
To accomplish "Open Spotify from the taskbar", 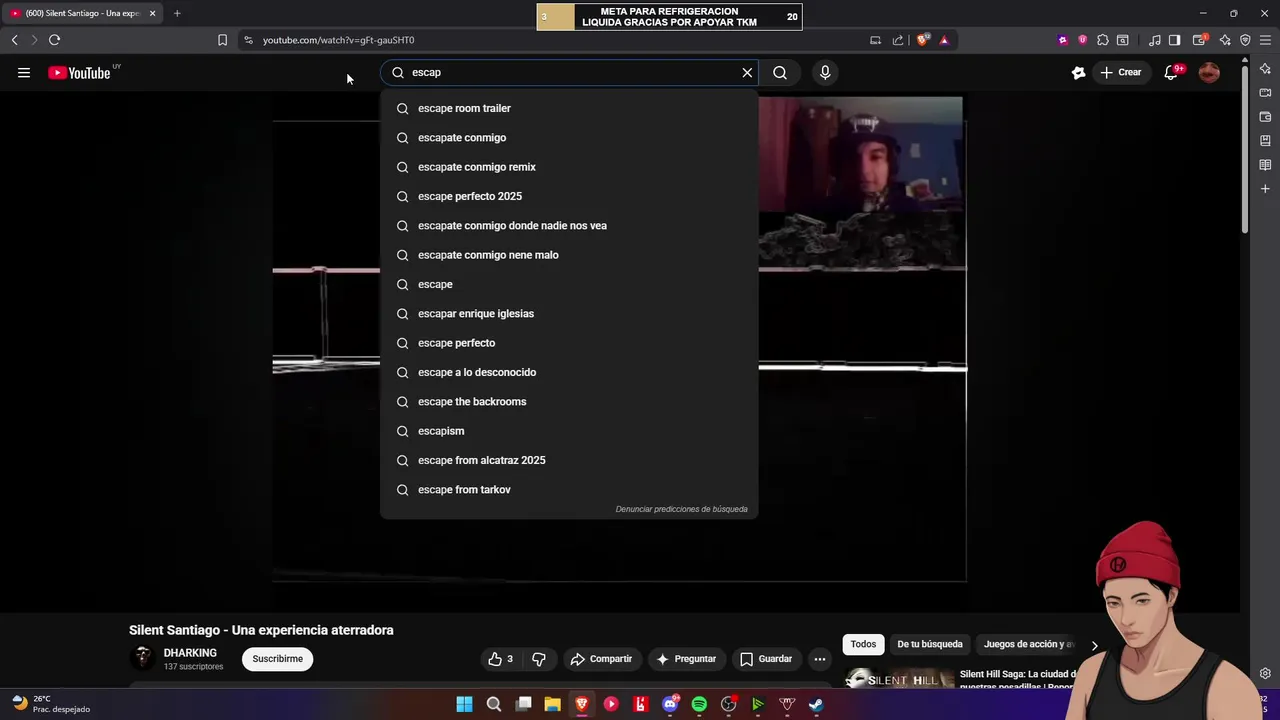I will click(x=699, y=704).
